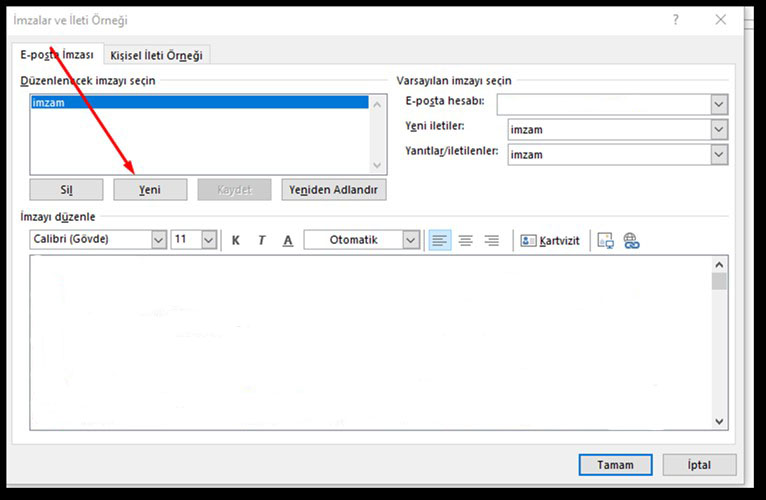
Task: Open the Calibri (Gövde) font dropdown
Action: pos(159,239)
